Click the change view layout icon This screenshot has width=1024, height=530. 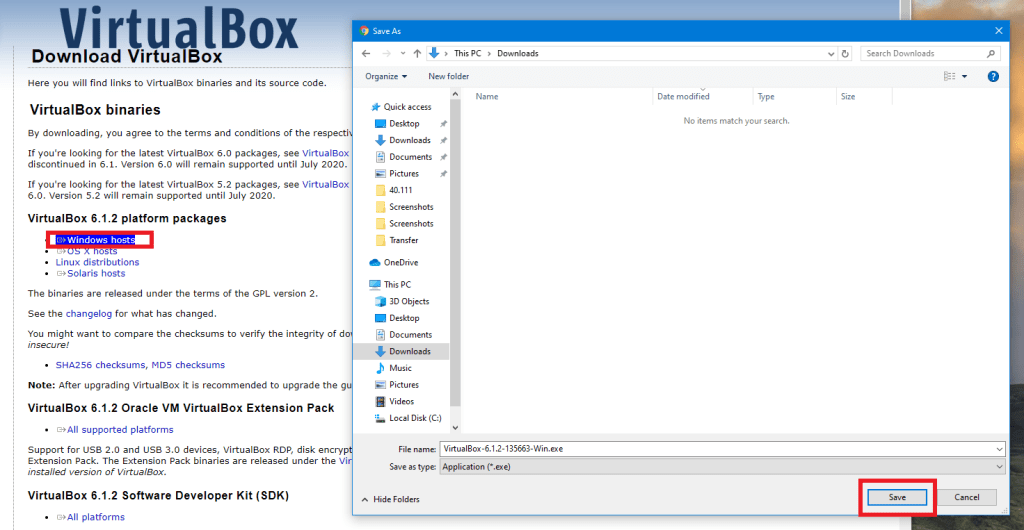pyautogui.click(x=950, y=76)
